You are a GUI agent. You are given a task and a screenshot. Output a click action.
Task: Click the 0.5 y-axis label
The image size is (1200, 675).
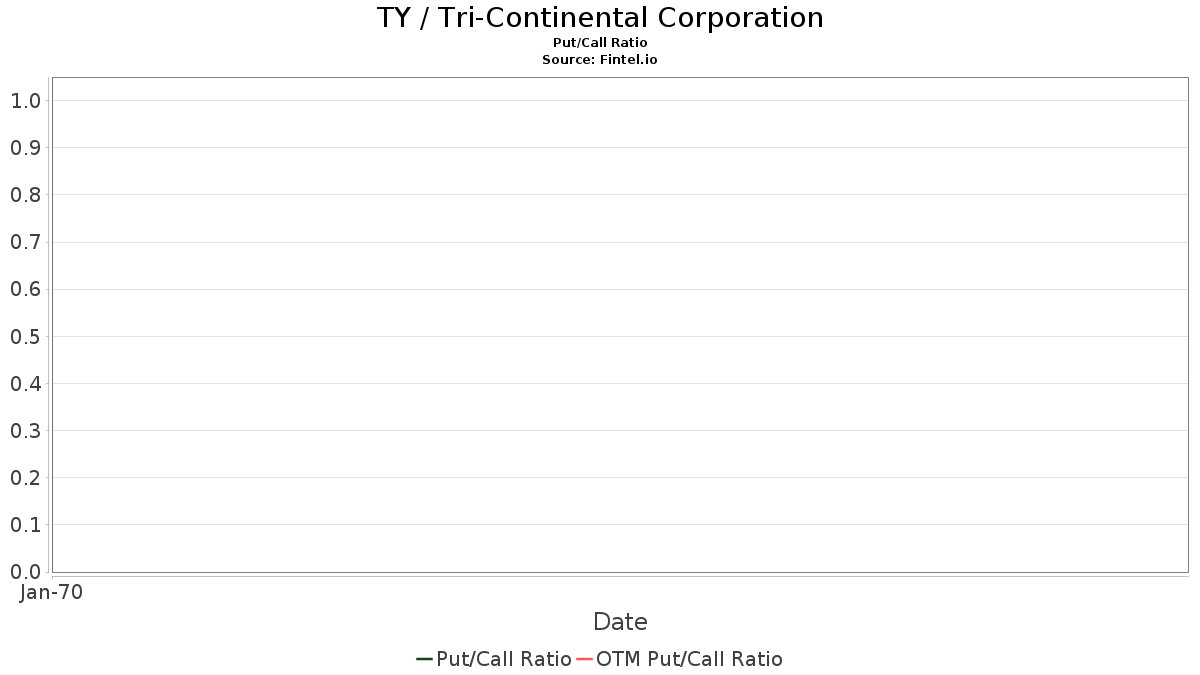tap(25, 336)
